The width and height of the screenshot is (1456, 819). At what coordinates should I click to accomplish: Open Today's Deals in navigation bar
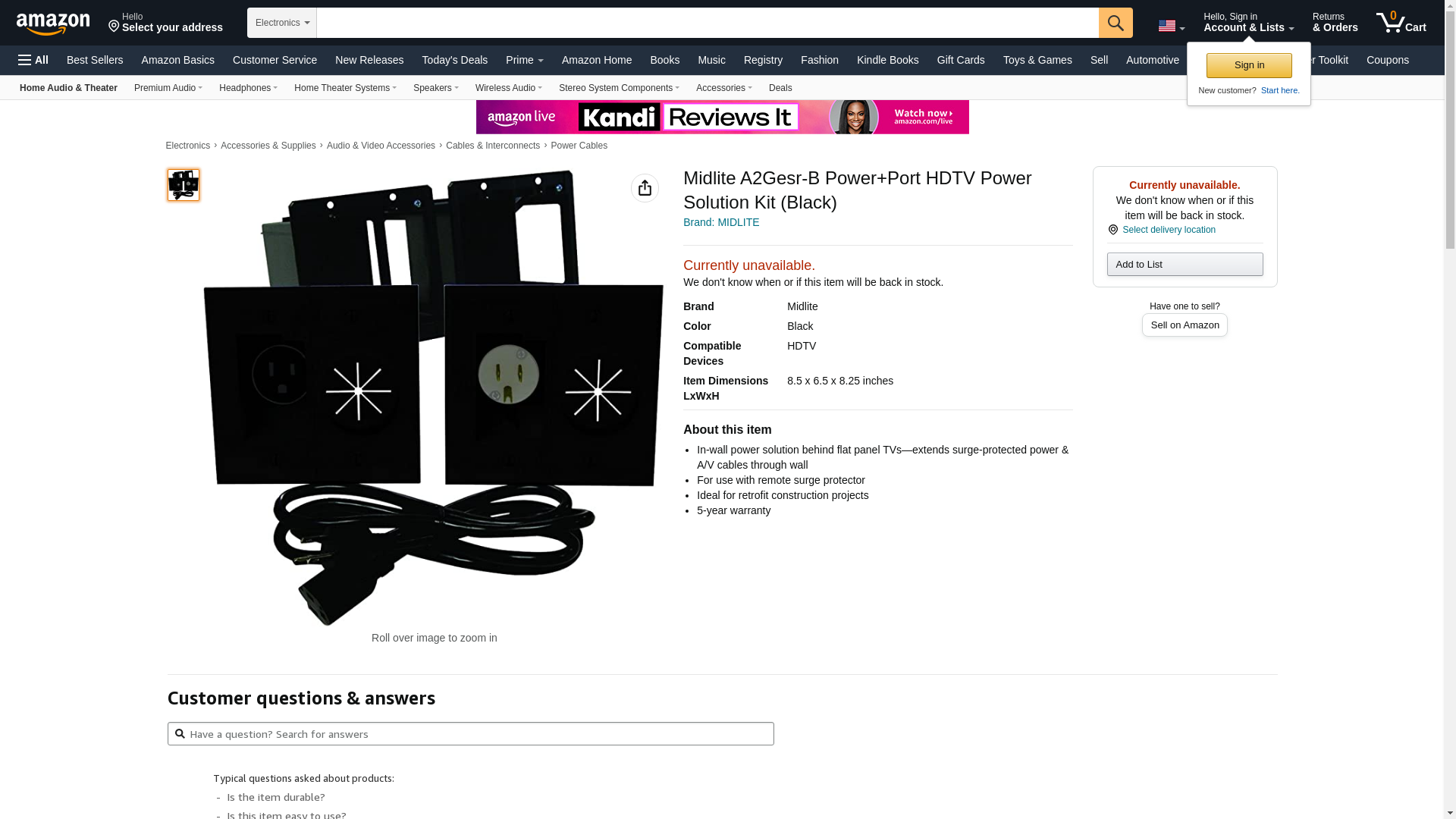(455, 60)
